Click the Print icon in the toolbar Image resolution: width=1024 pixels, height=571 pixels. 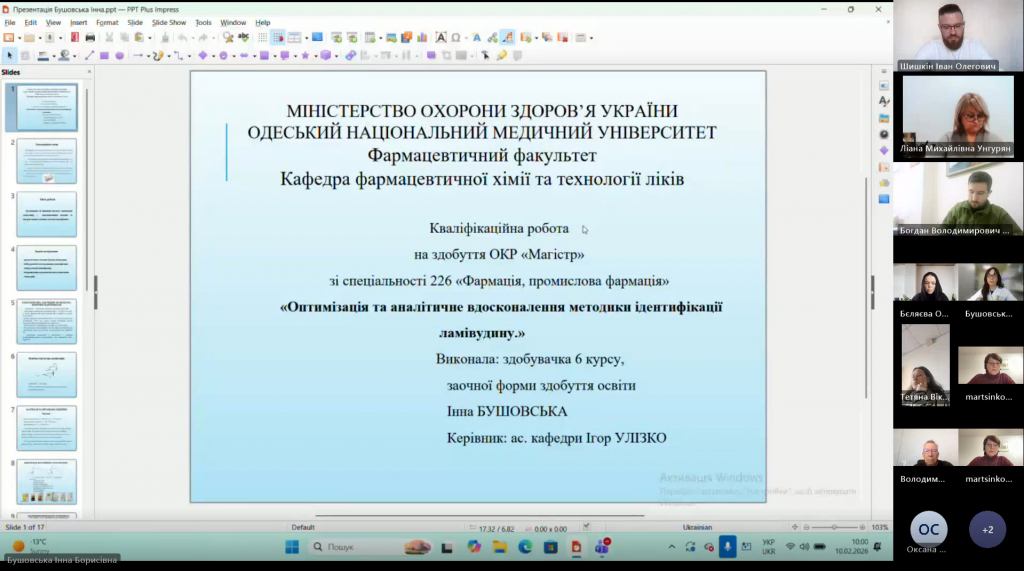[90, 38]
